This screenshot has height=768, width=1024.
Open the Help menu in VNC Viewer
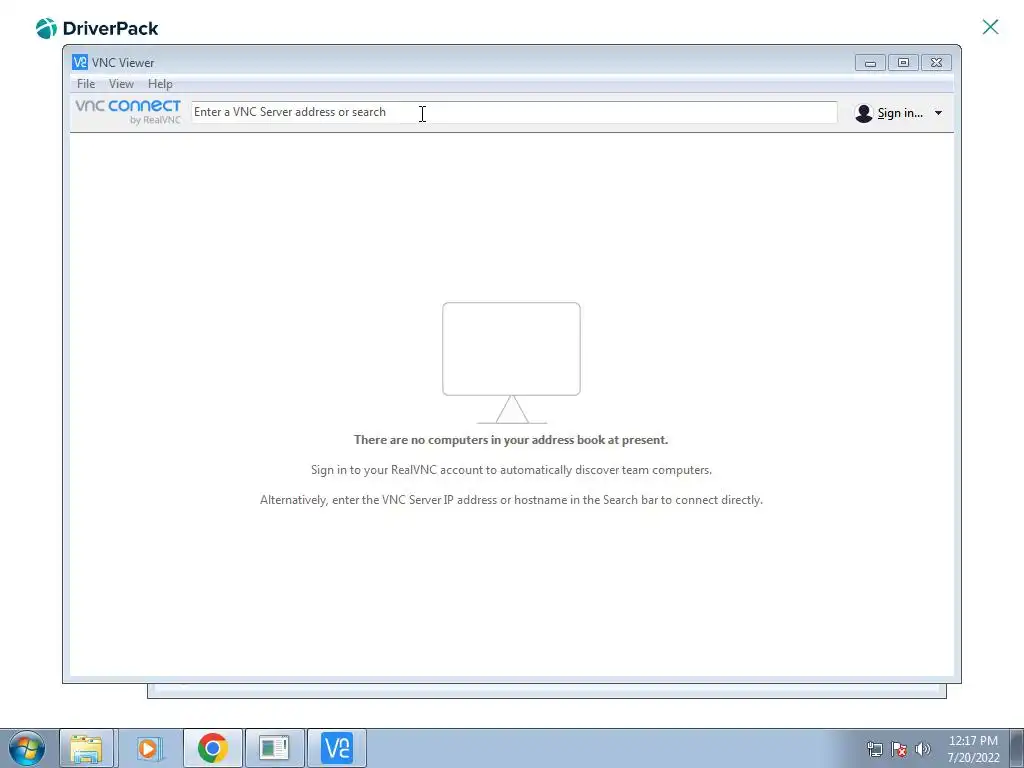click(160, 84)
